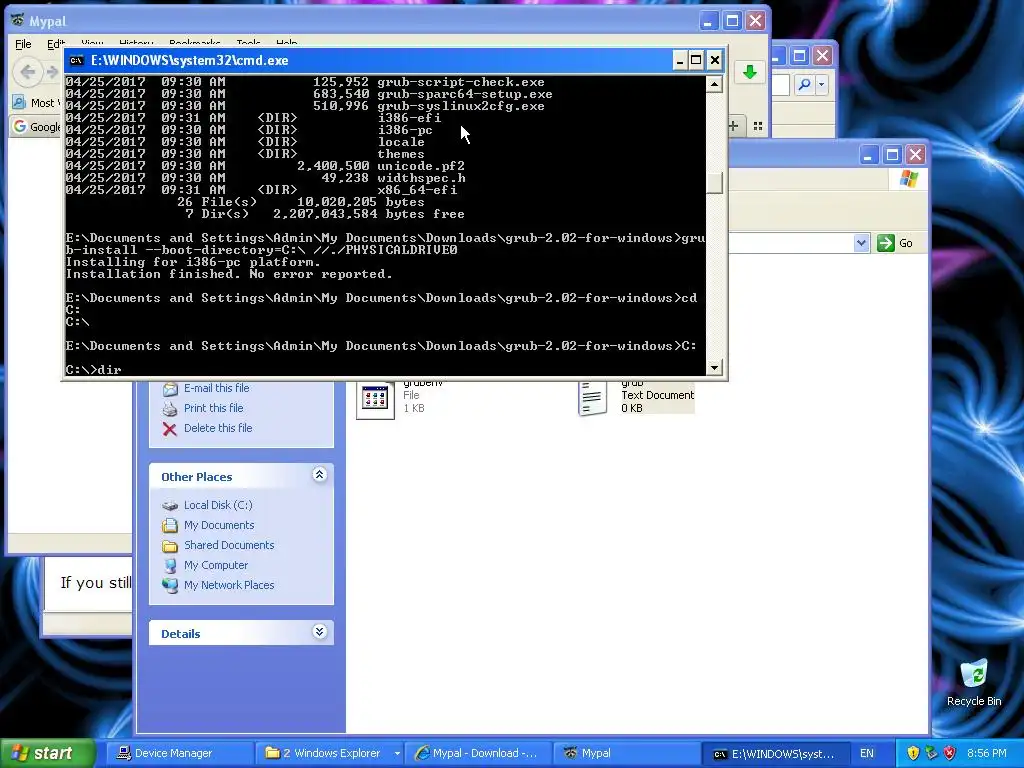1024x768 pixels.
Task: Switch to the Google tab in Mypal
Action: click(37, 126)
